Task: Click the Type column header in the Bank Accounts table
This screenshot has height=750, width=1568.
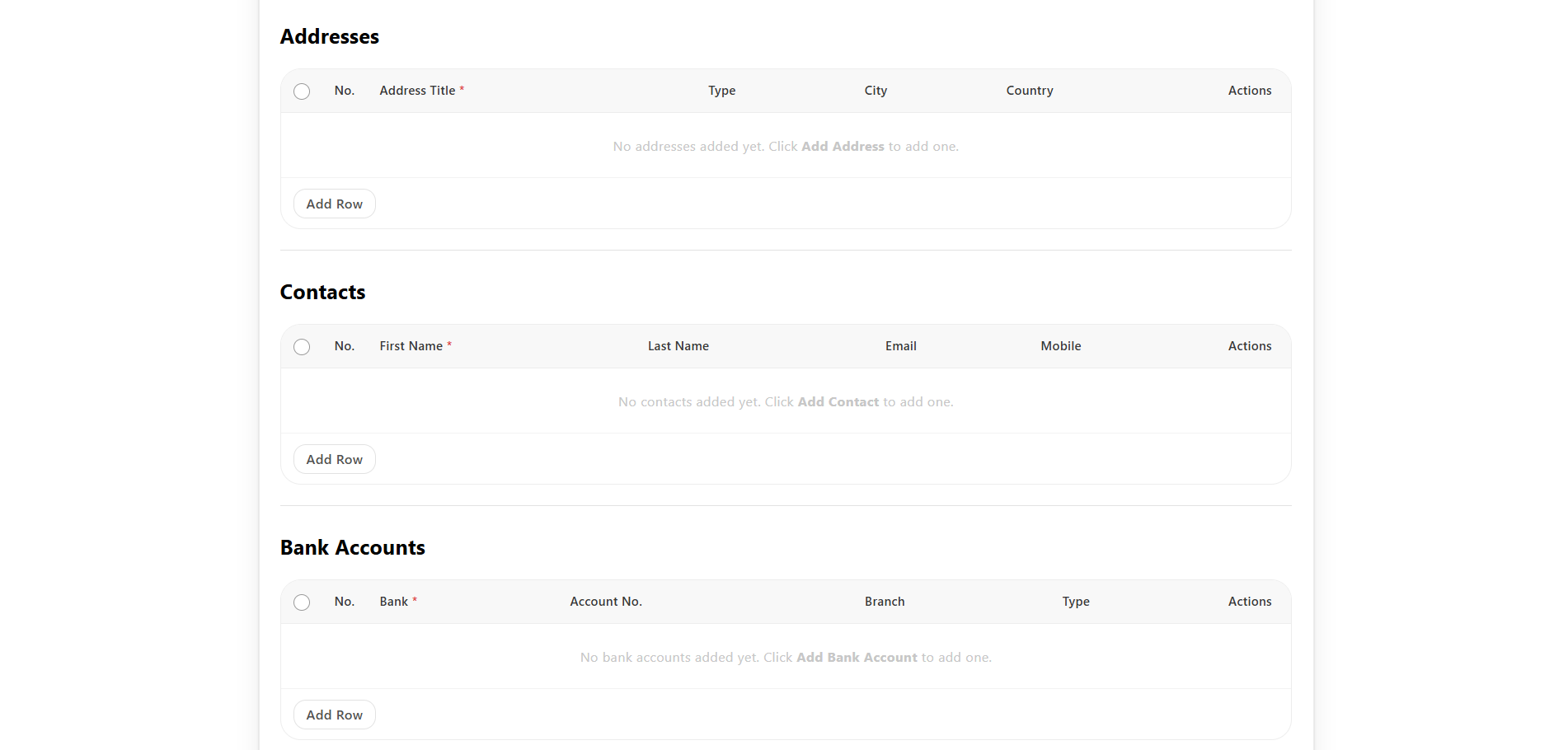Action: (x=1076, y=602)
